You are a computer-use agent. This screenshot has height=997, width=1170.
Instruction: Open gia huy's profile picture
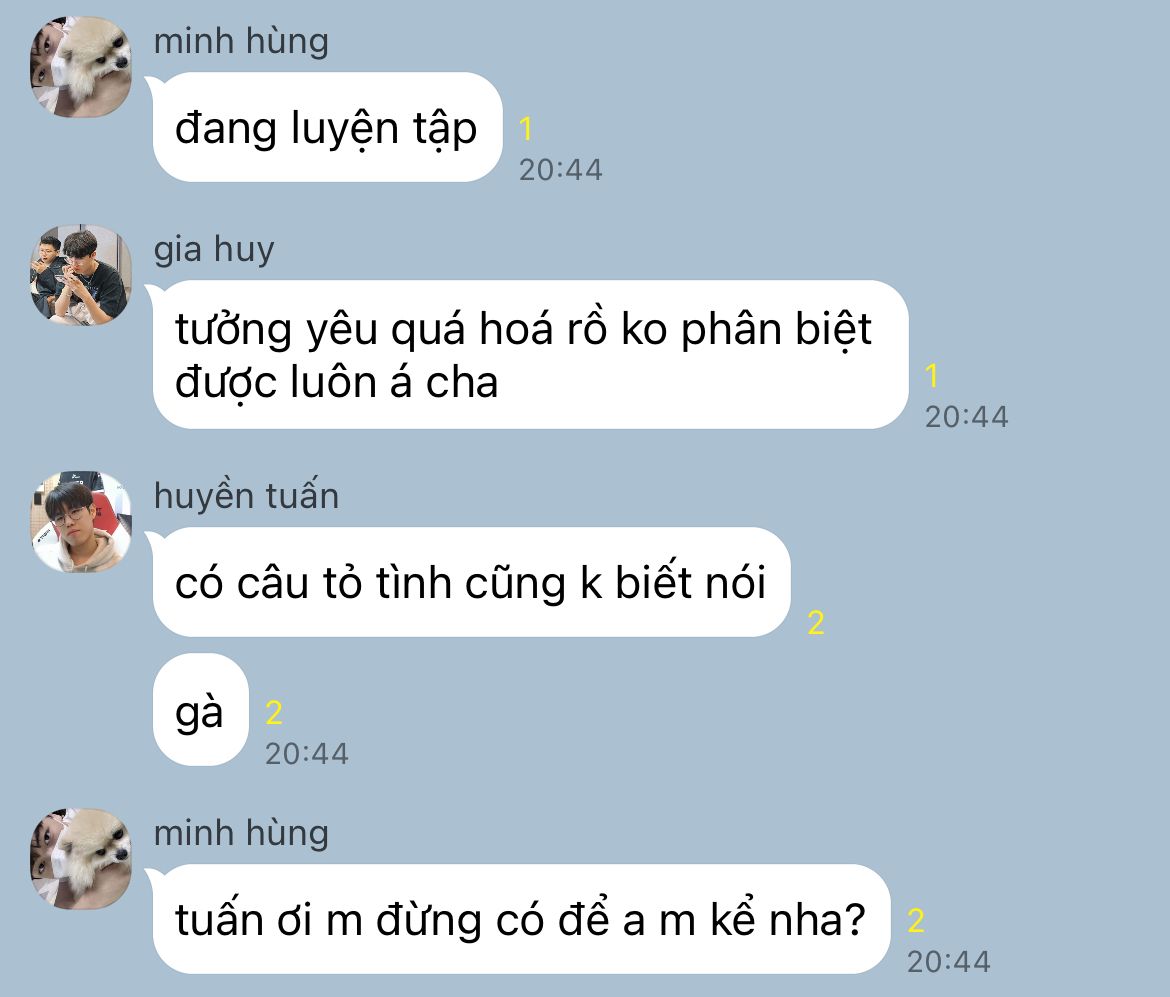pyautogui.click(x=81, y=275)
